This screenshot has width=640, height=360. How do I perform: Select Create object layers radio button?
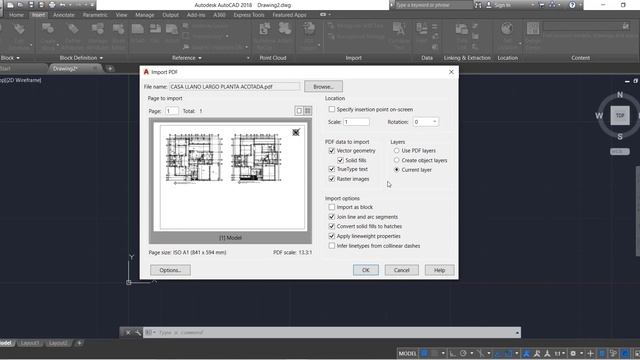396,160
